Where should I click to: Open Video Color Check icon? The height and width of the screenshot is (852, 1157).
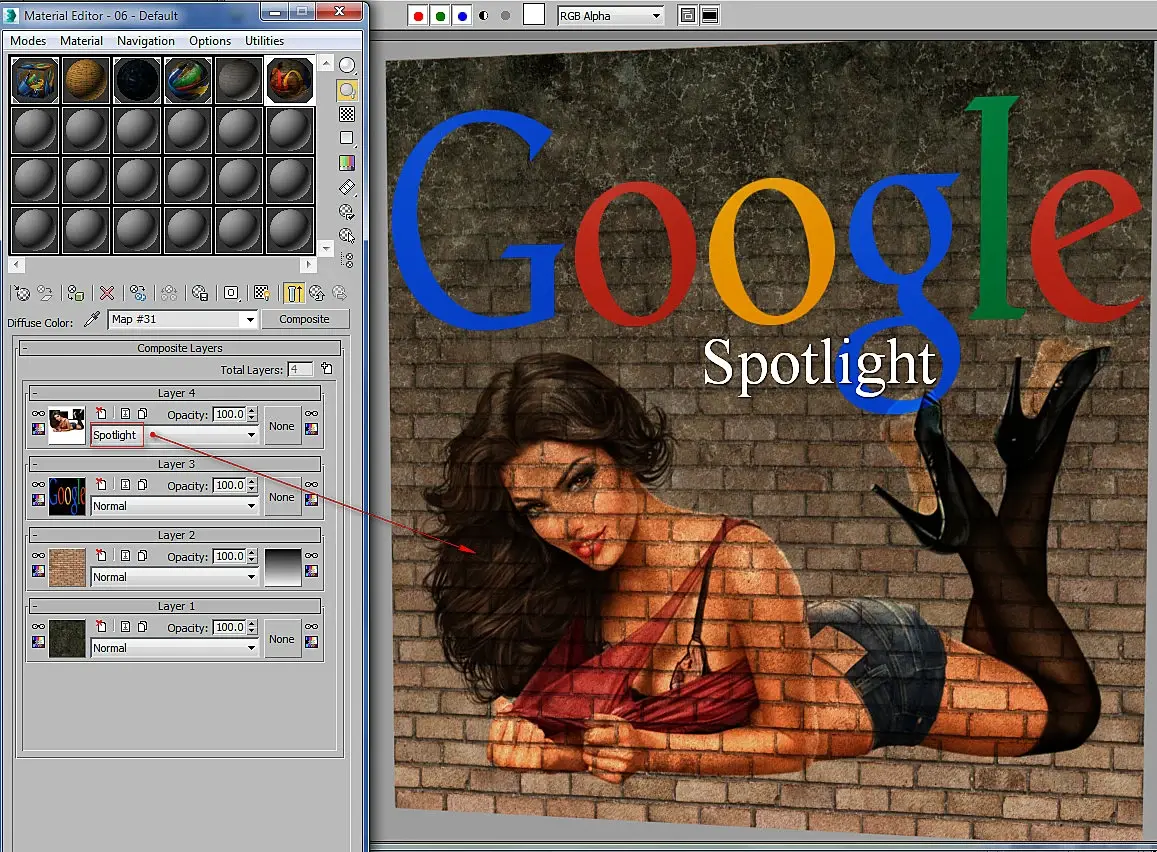pyautogui.click(x=347, y=162)
